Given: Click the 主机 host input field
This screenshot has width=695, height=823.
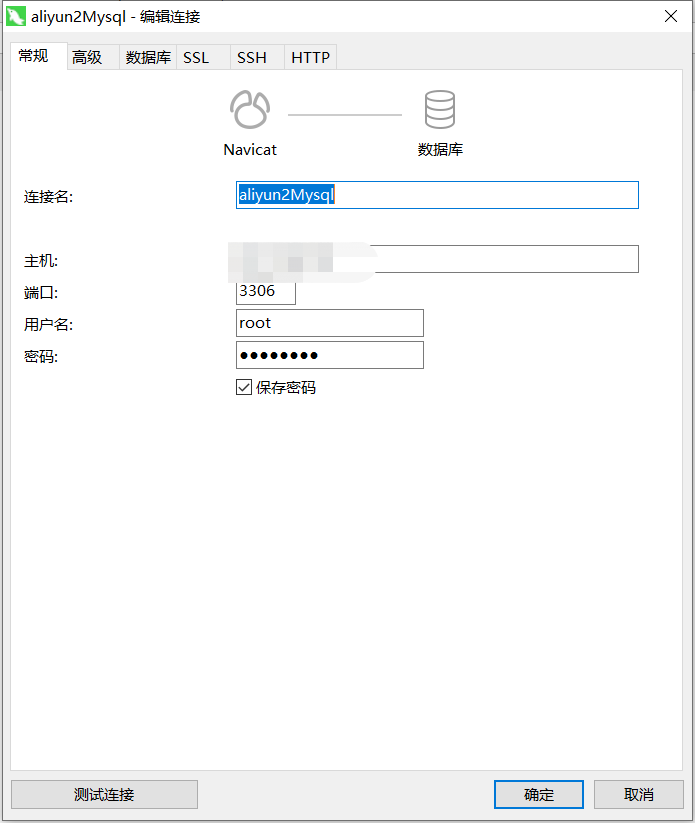Looking at the screenshot, I should (x=437, y=259).
